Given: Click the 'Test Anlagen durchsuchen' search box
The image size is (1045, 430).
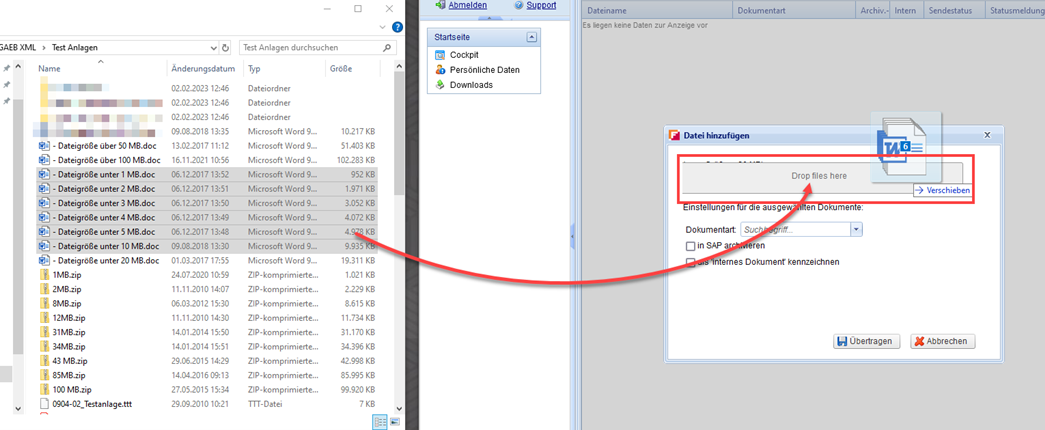Looking at the screenshot, I should point(300,47).
